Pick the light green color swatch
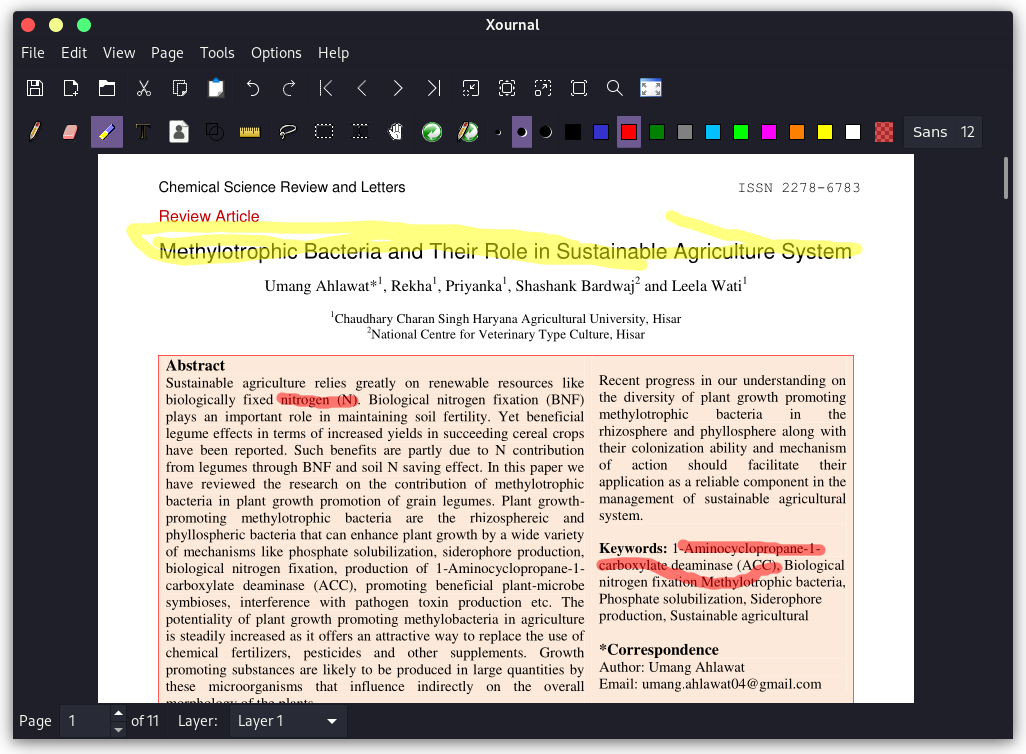This screenshot has height=754, width=1026. (741, 132)
